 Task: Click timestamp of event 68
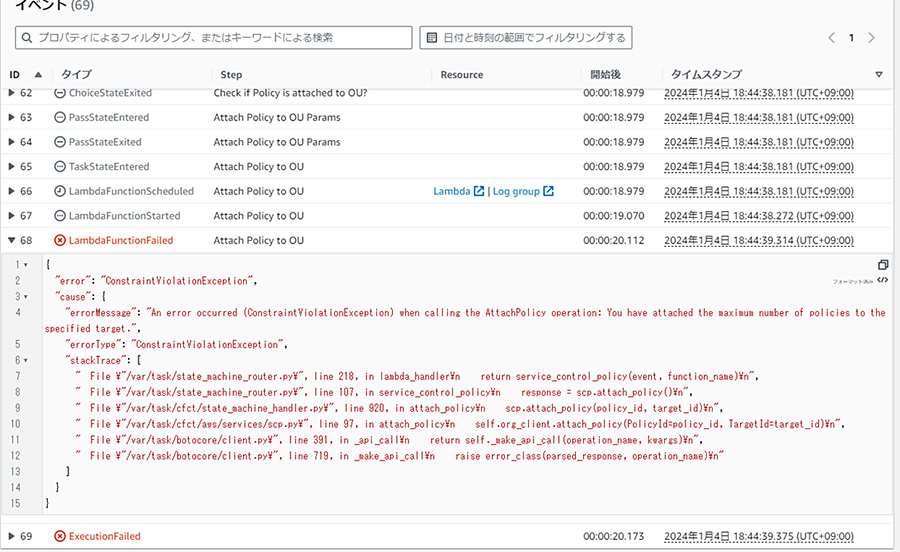(x=759, y=241)
